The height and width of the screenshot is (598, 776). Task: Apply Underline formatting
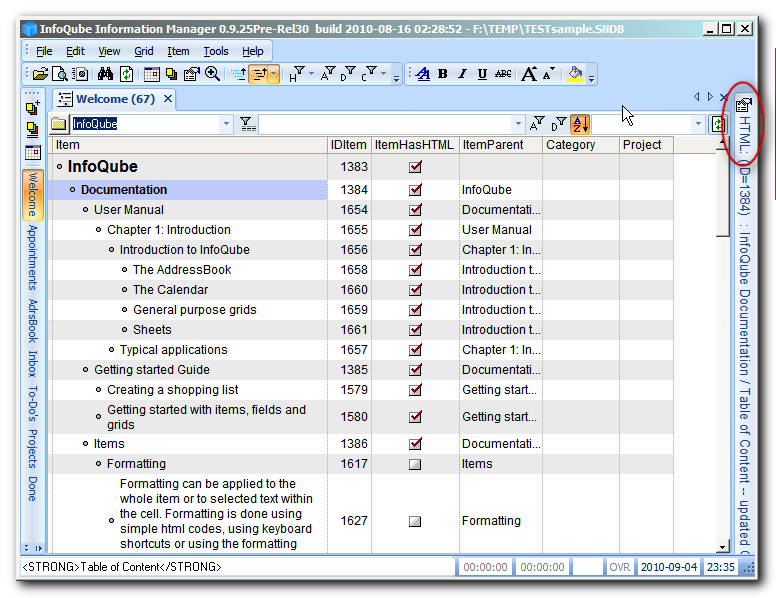point(482,74)
